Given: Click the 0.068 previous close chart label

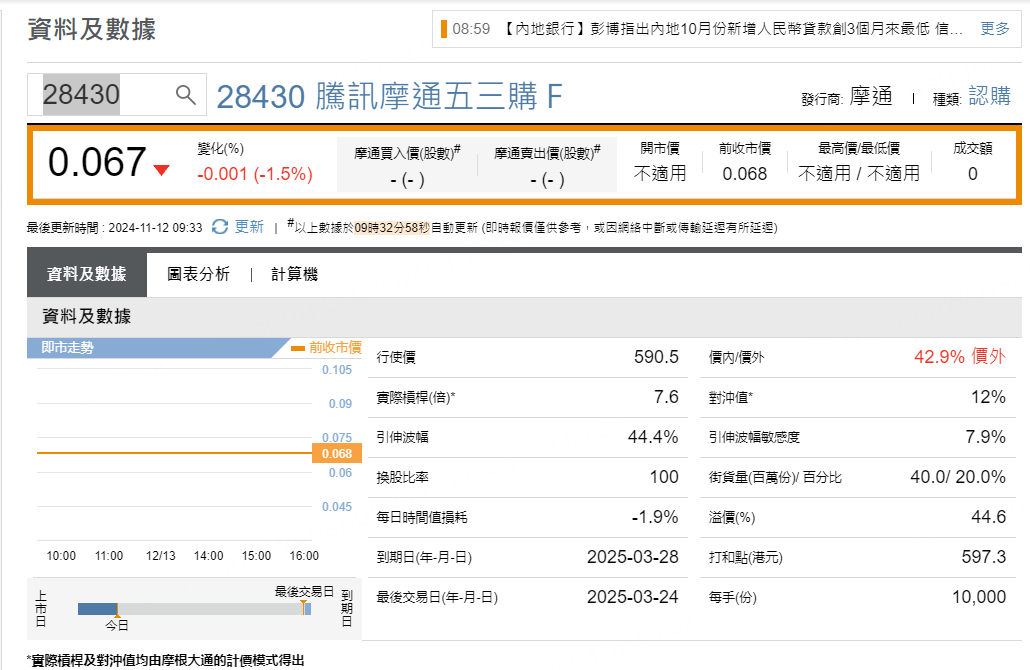Looking at the screenshot, I should 336,453.
